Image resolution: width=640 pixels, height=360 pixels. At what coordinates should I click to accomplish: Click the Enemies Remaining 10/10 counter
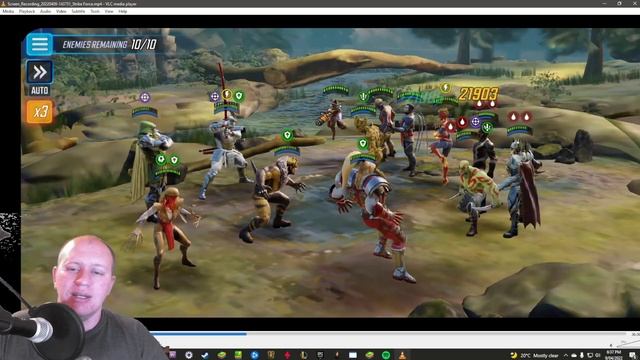(109, 44)
